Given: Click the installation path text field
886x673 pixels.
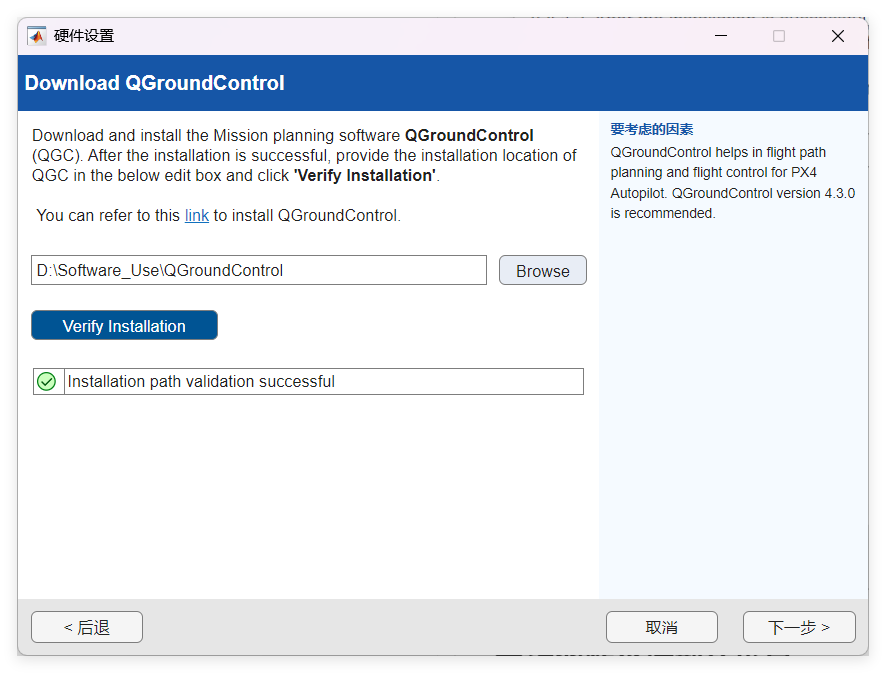Looking at the screenshot, I should coord(258,270).
